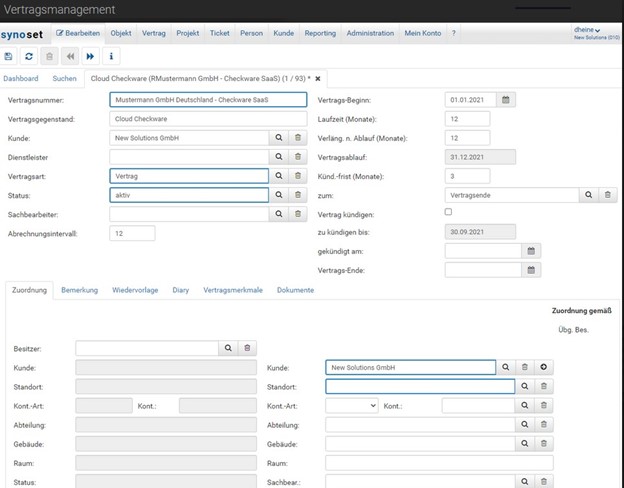
Task: Open the Bearbeiten menu
Action: tap(78, 33)
